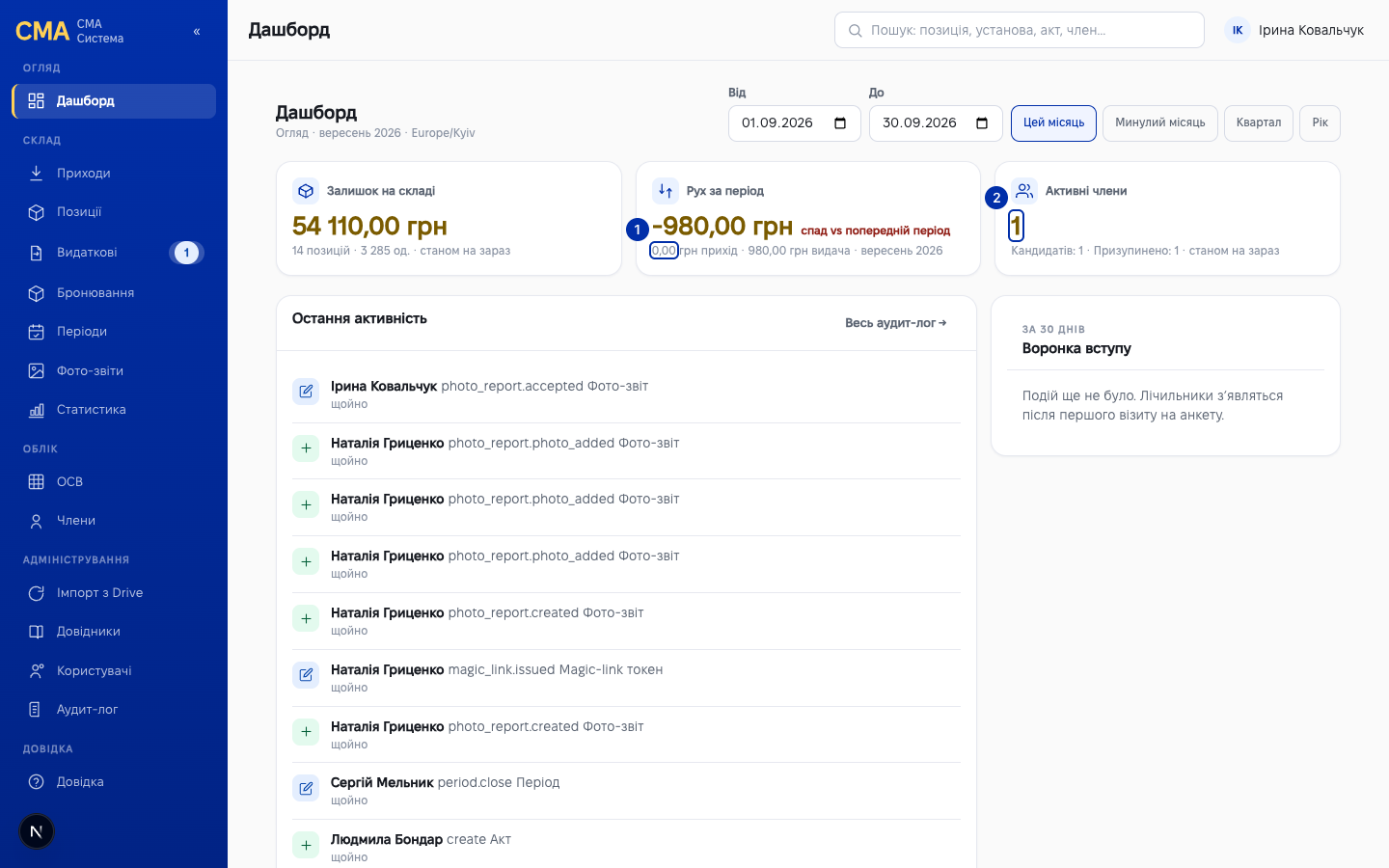The height and width of the screenshot is (868, 1389).
Task: Click the ОСВ table icon
Action: tap(36, 482)
